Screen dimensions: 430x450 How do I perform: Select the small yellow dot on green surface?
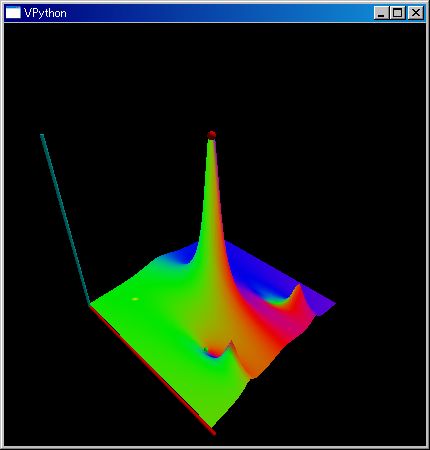coord(135,299)
